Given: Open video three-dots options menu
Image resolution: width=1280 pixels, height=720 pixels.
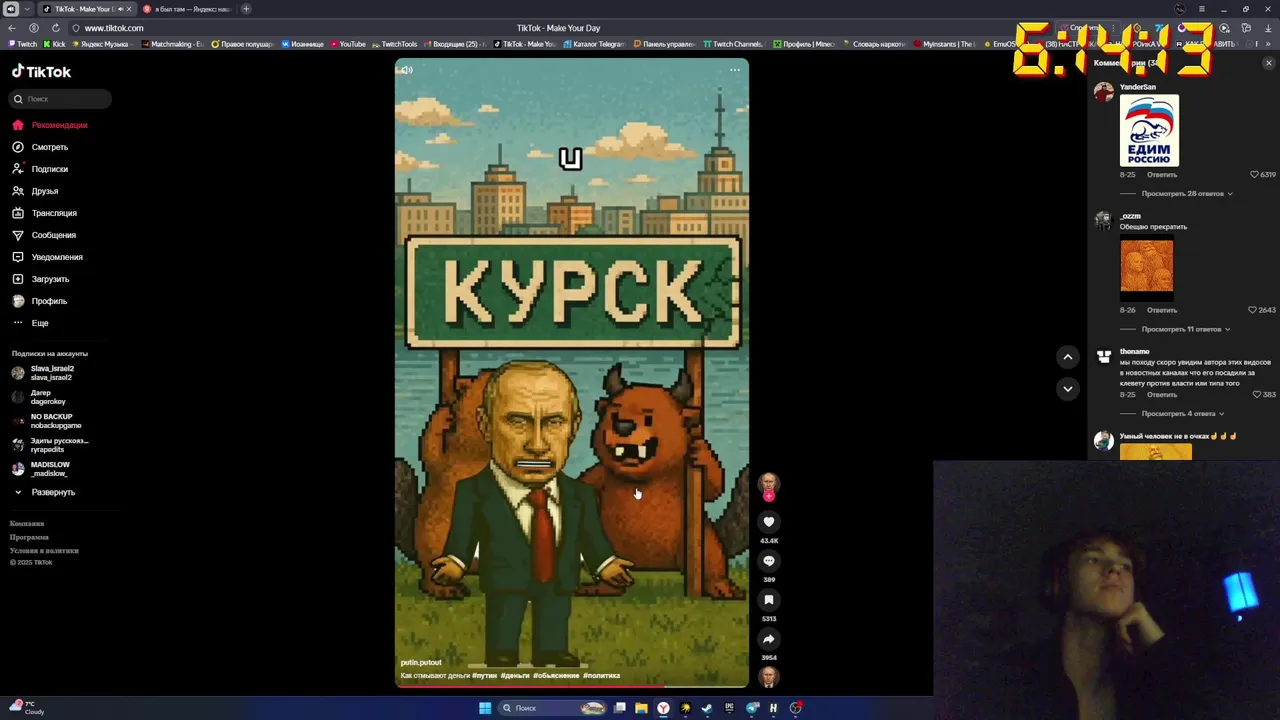Looking at the screenshot, I should (x=735, y=70).
